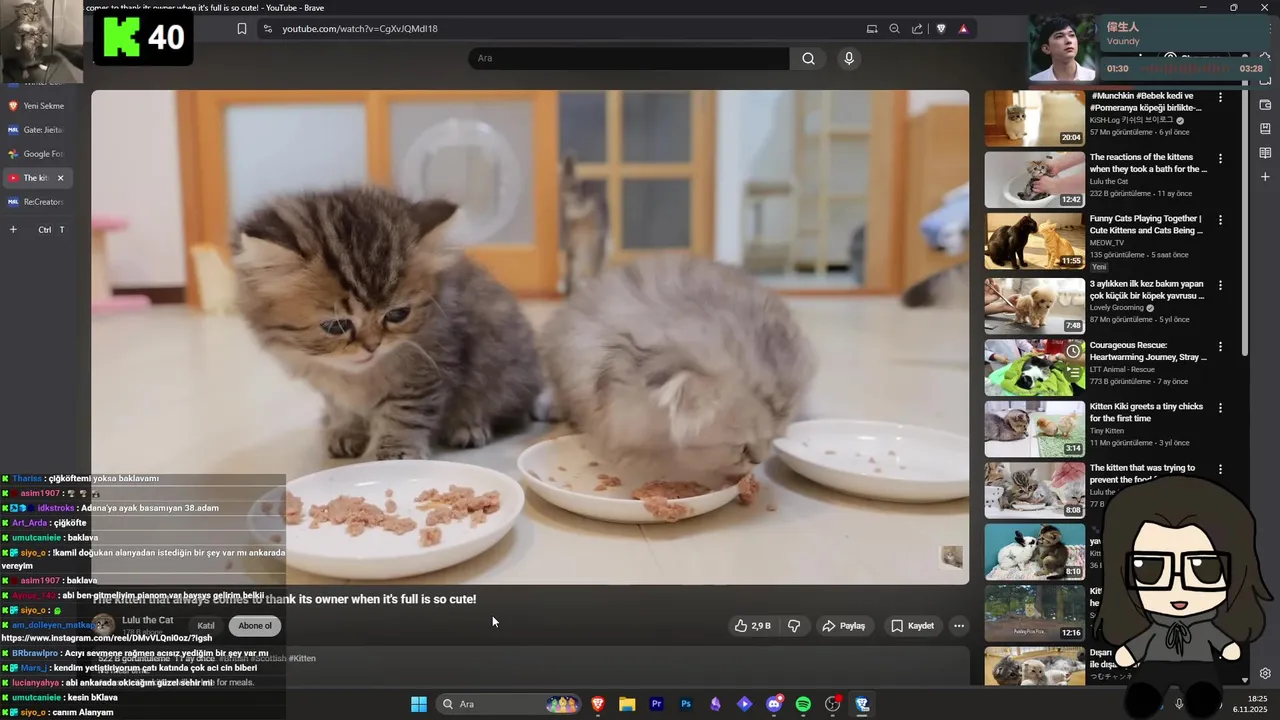1280x720 pixels.
Task: Launch Premiere Pro from the taskbar
Action: pos(657,704)
